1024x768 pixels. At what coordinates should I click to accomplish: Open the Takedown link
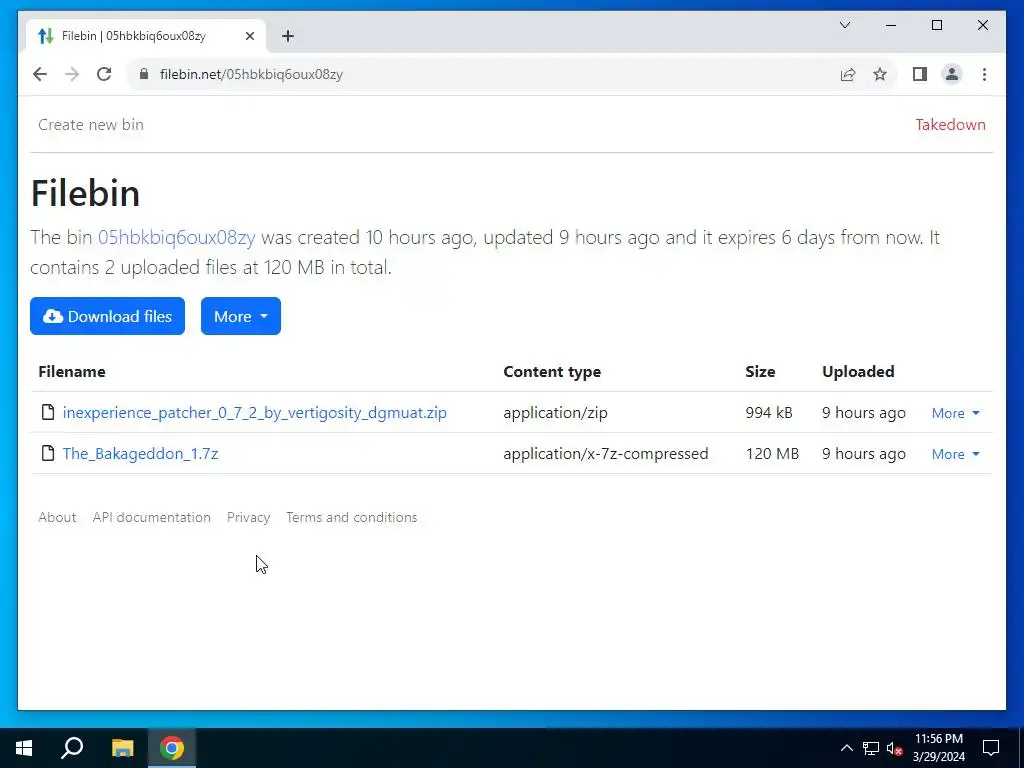pos(950,125)
